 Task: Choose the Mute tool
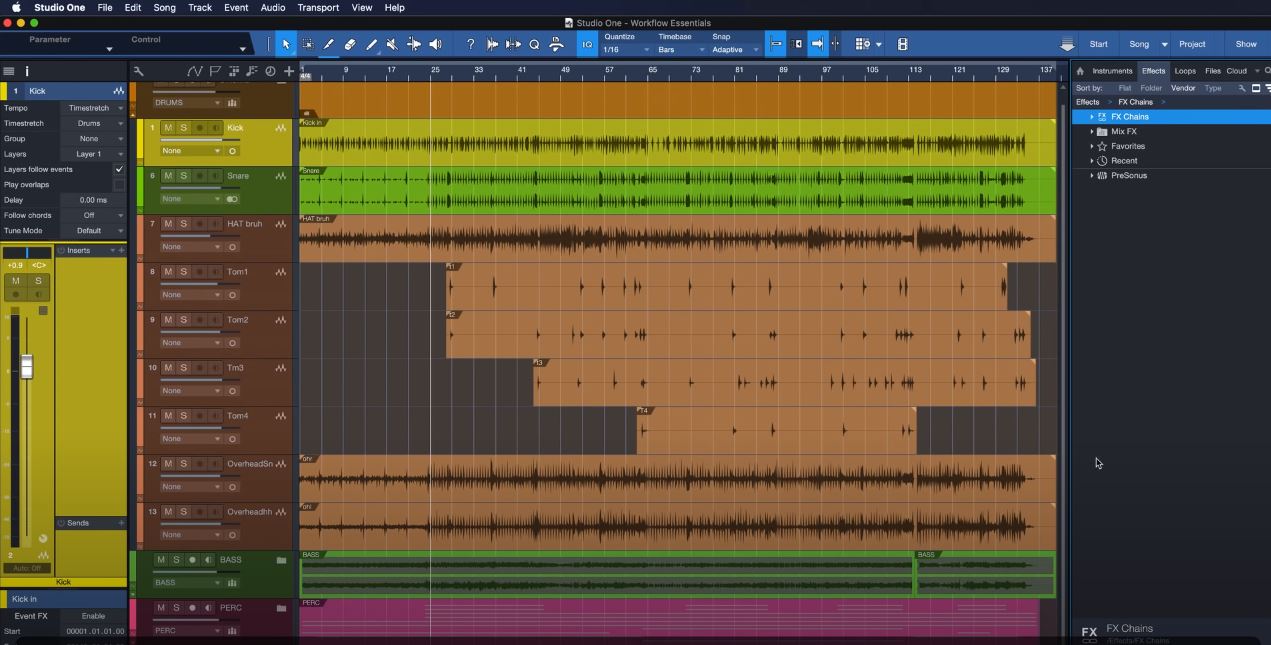click(x=391, y=44)
